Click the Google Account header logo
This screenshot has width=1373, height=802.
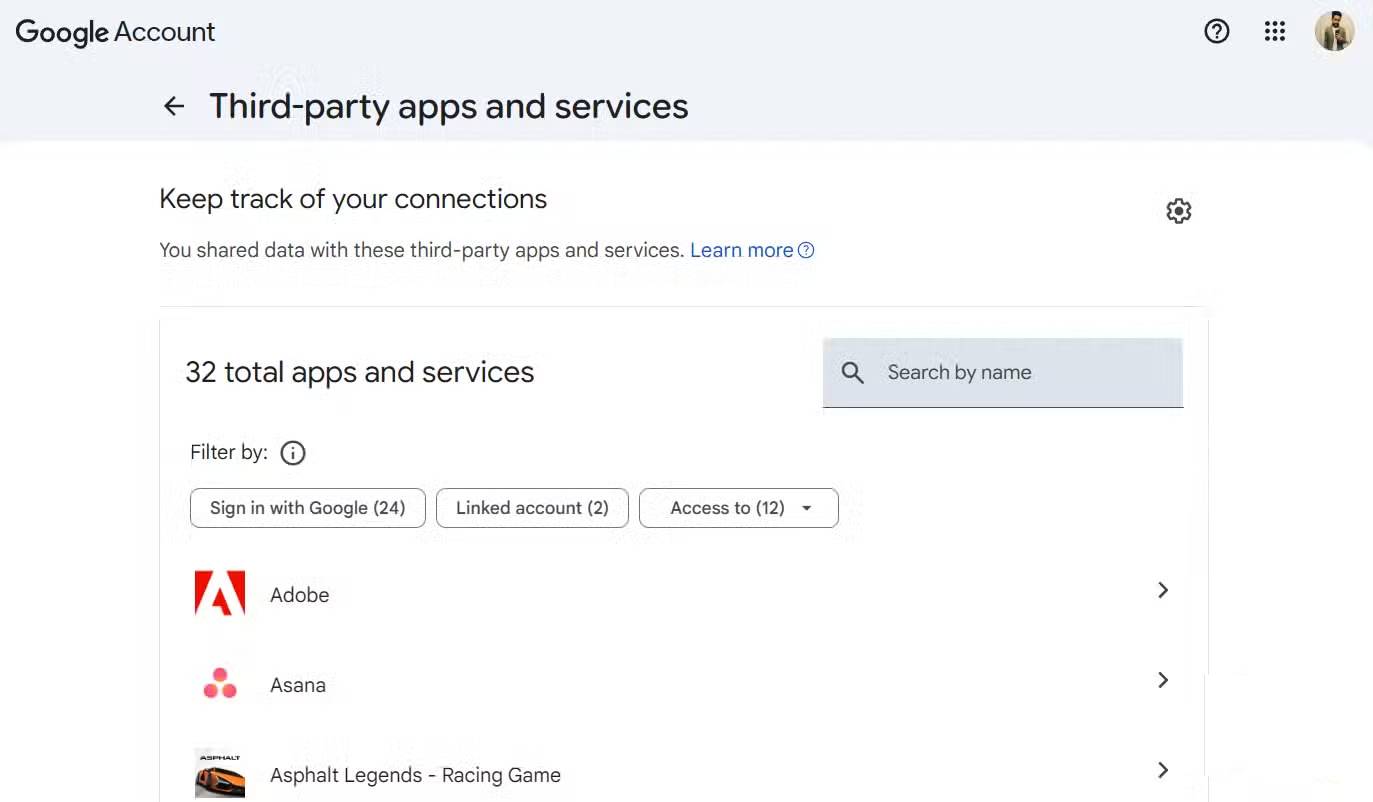[x=115, y=32]
